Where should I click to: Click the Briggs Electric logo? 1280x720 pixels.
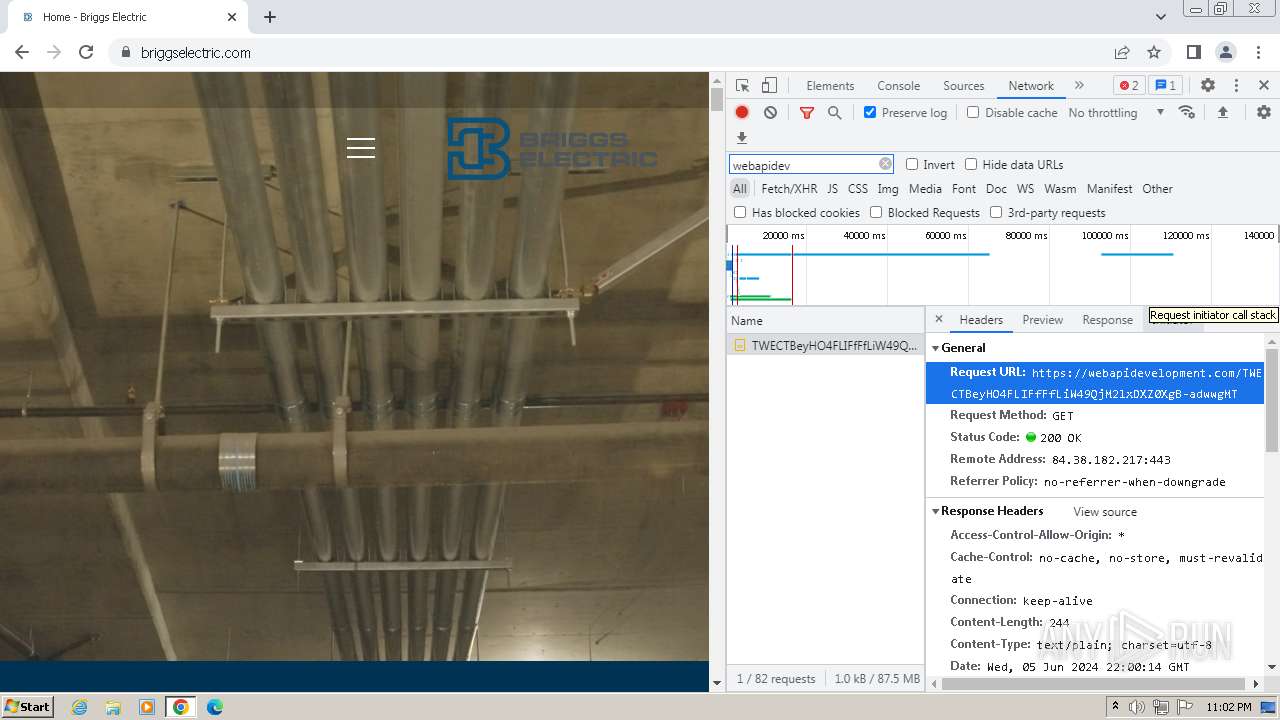click(552, 149)
